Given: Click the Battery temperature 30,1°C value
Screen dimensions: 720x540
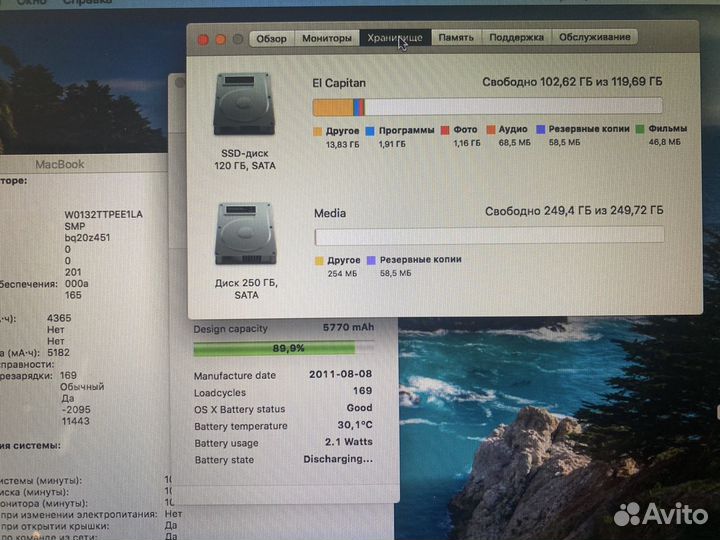Looking at the screenshot, I should [354, 425].
